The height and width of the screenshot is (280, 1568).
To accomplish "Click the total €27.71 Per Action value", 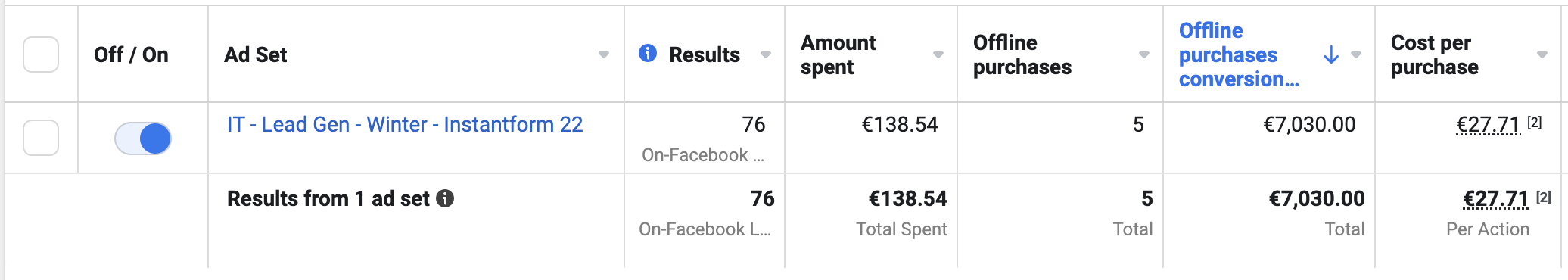I will click(1496, 198).
